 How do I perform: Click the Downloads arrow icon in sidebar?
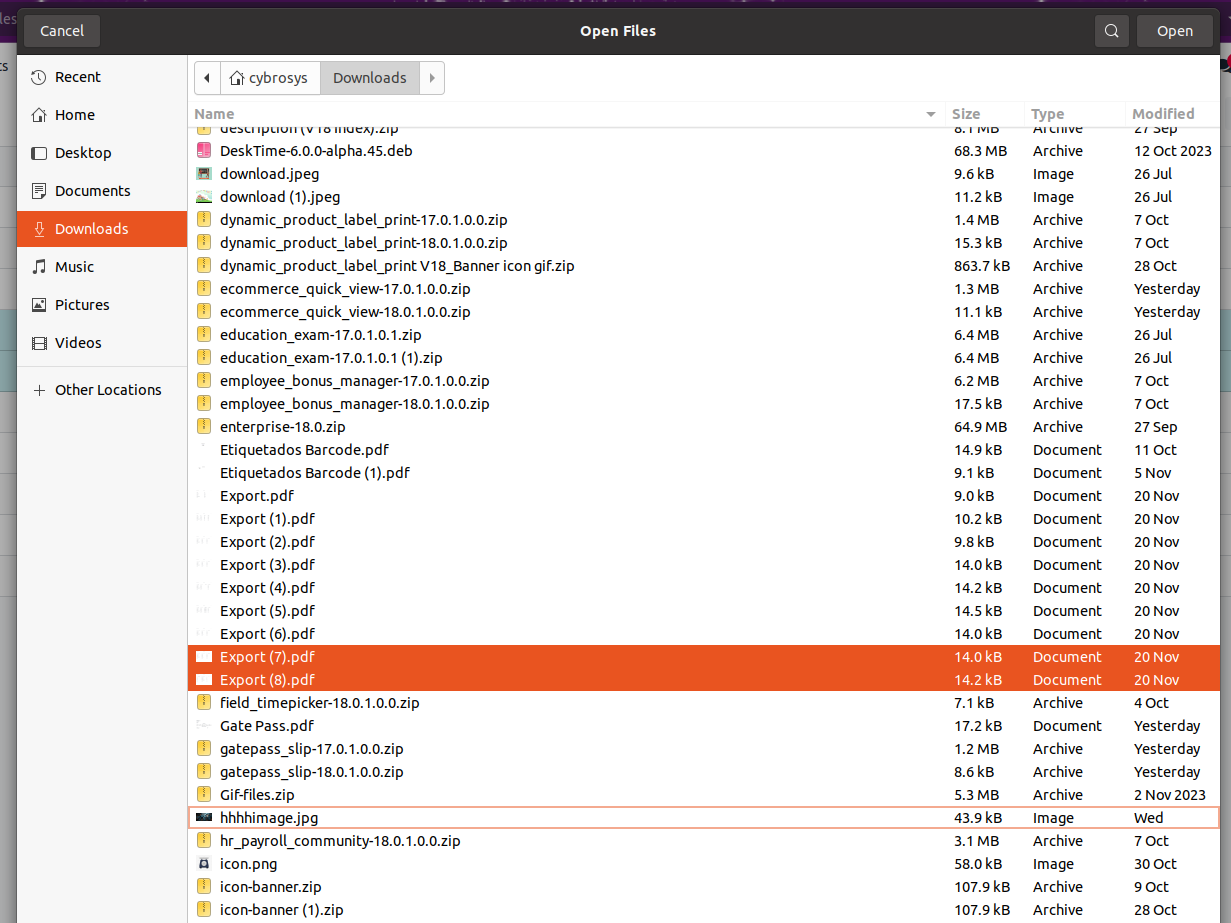(39, 229)
